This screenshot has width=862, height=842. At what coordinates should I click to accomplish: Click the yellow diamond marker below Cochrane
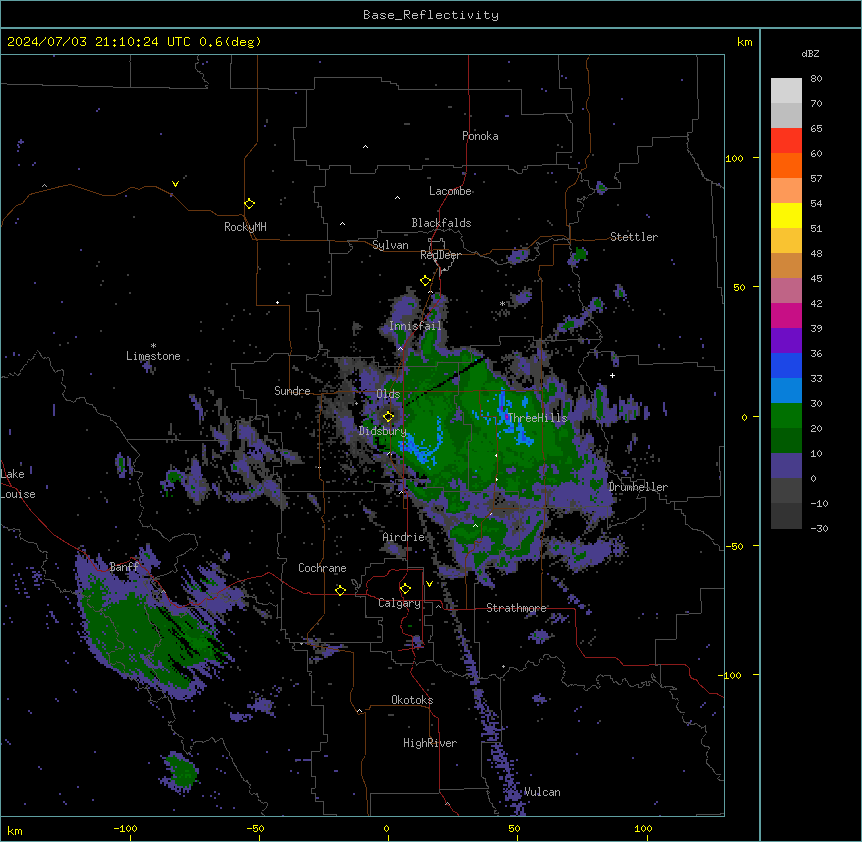coord(340,590)
